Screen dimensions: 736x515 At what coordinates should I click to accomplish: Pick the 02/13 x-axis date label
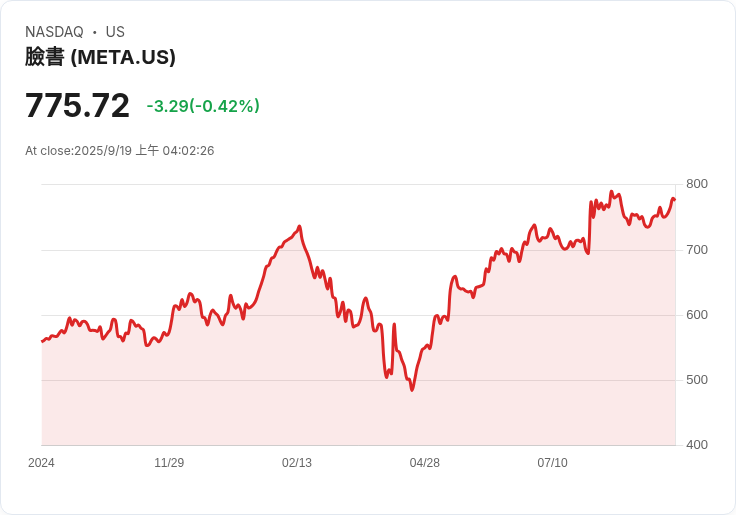tap(297, 463)
